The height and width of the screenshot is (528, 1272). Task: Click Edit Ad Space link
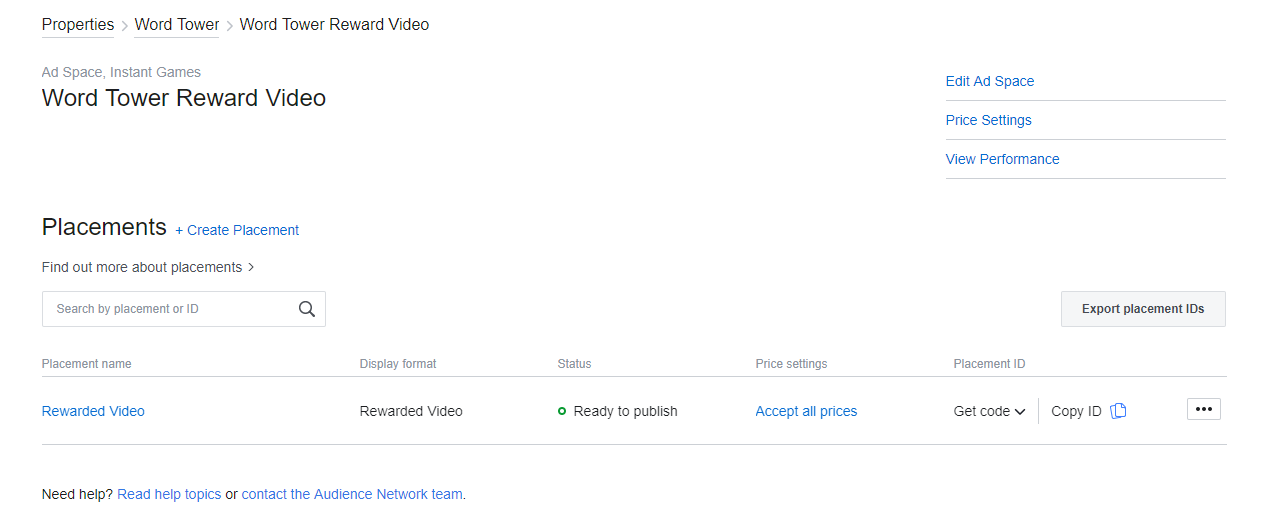[x=990, y=81]
